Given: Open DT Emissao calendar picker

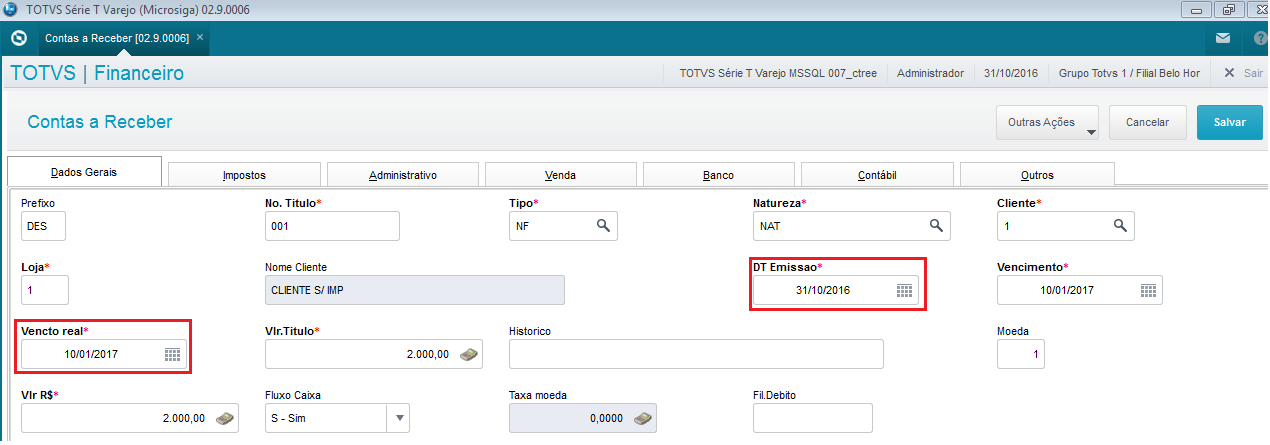Looking at the screenshot, I should (904, 291).
